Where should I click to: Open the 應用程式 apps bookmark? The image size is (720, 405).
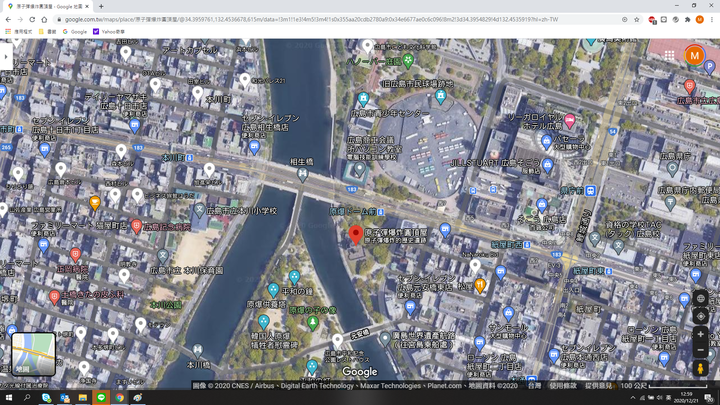click(19, 32)
